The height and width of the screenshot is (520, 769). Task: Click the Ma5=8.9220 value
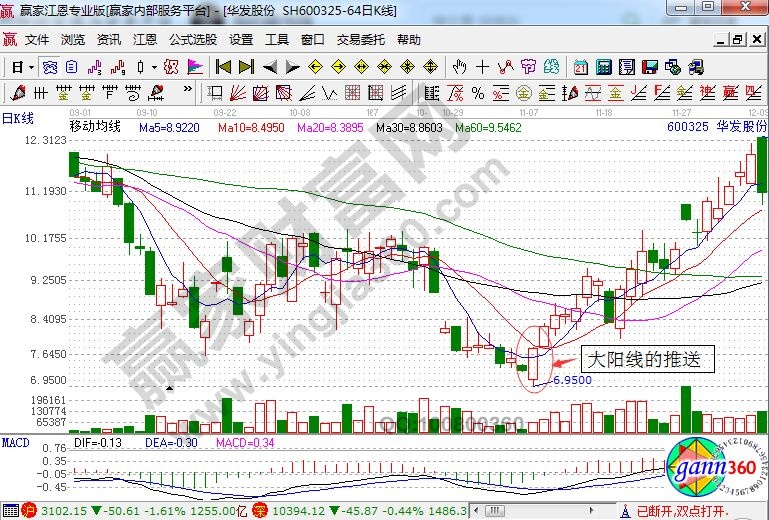pyautogui.click(x=169, y=128)
